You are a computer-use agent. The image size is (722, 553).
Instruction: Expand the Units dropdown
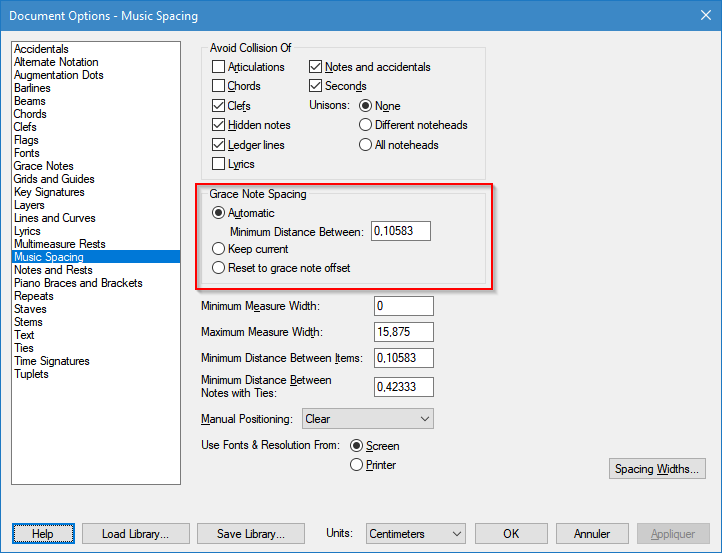415,534
